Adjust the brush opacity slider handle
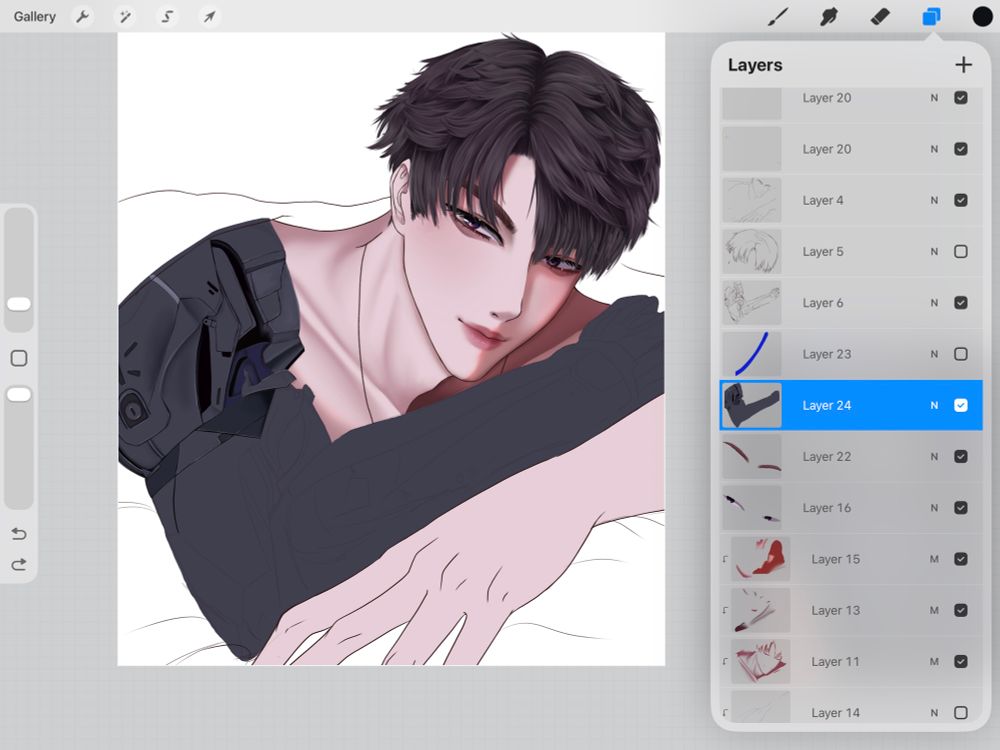 [x=19, y=395]
